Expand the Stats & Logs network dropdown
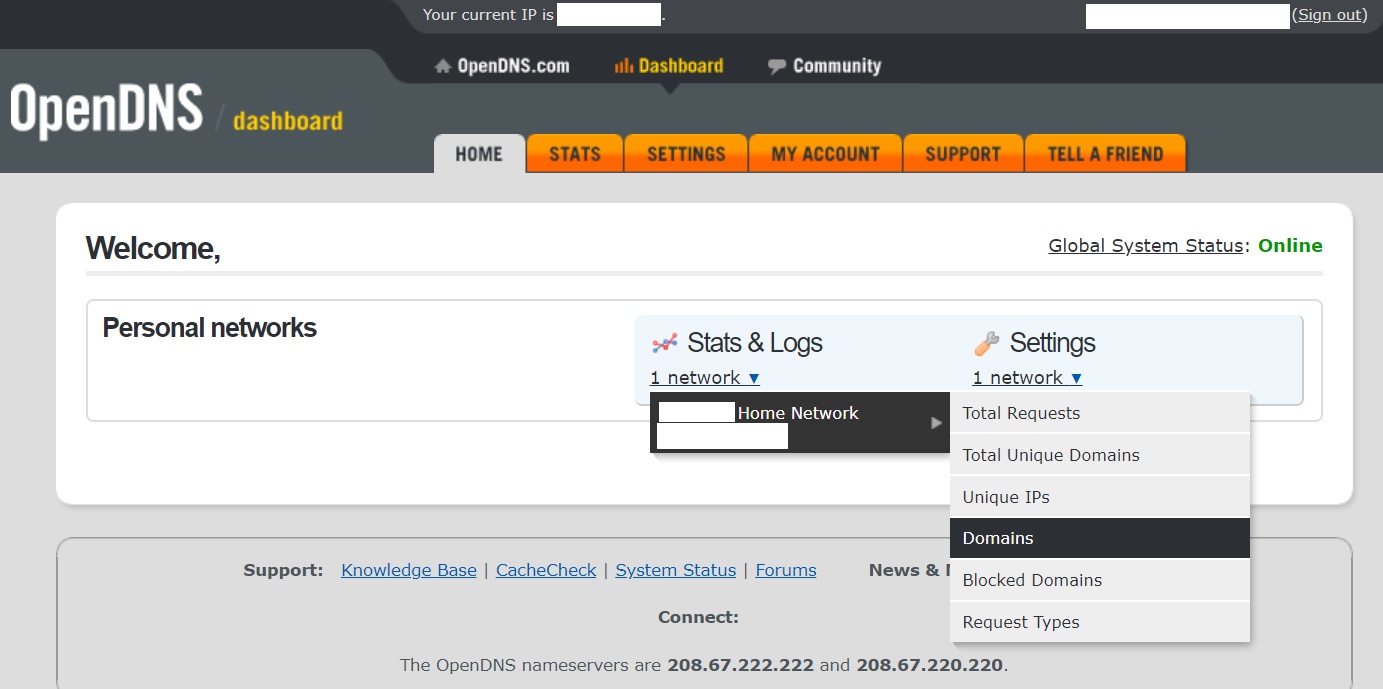The width and height of the screenshot is (1383, 689). coord(705,378)
